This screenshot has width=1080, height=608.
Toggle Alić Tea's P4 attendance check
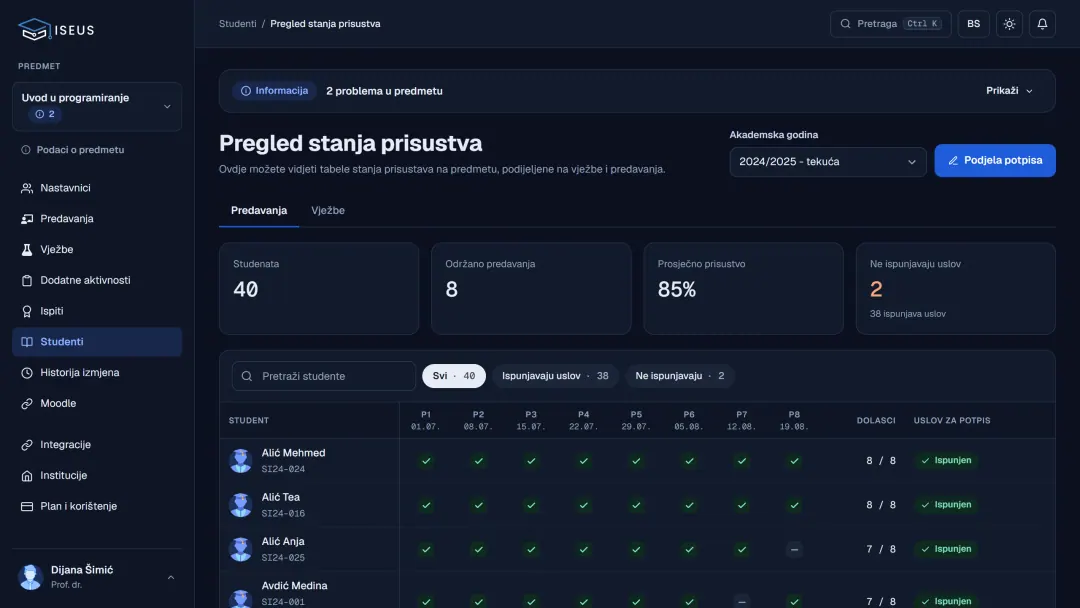click(583, 505)
